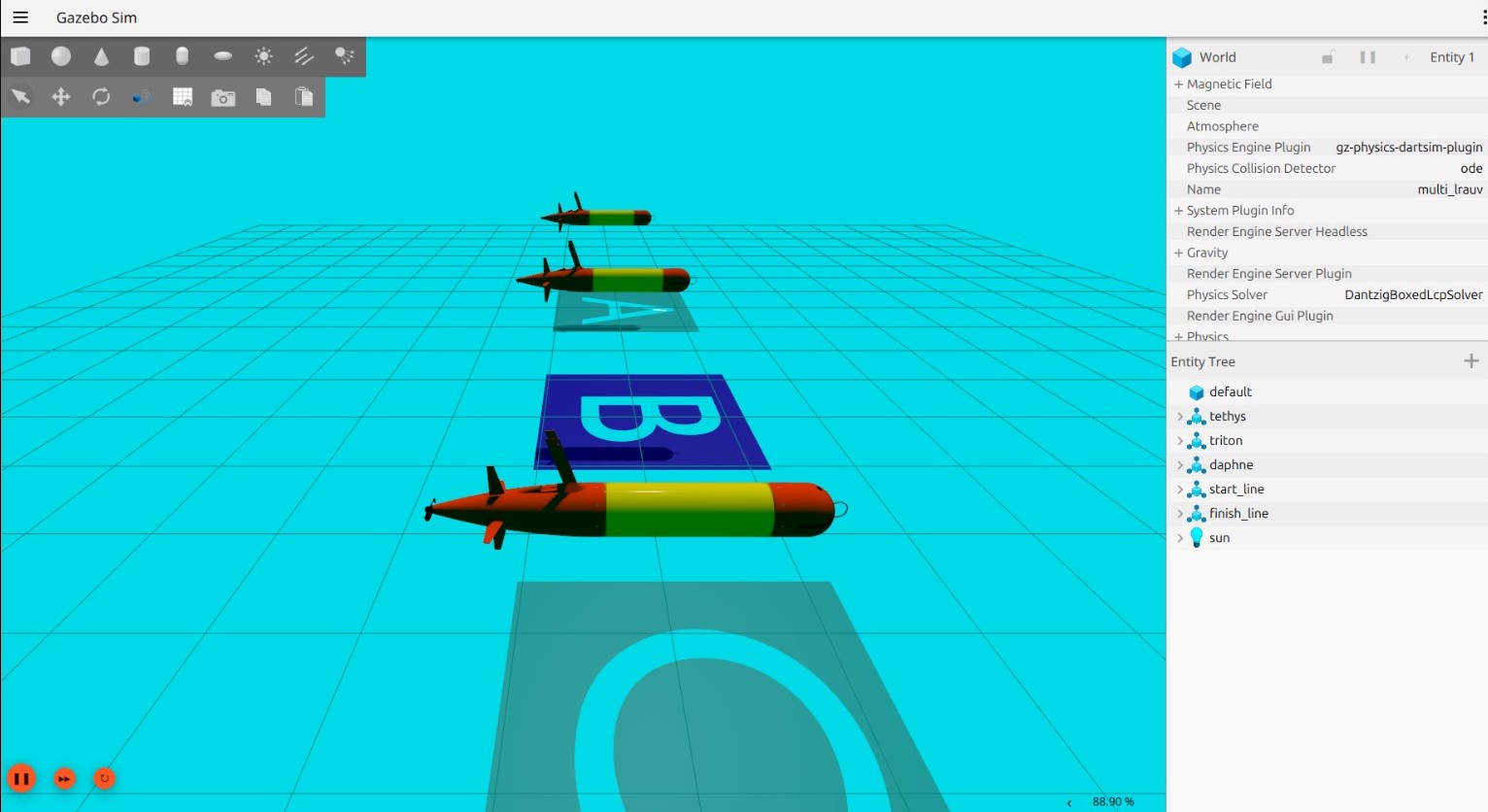This screenshot has width=1488, height=812.
Task: Add a spot light
Action: [345, 56]
